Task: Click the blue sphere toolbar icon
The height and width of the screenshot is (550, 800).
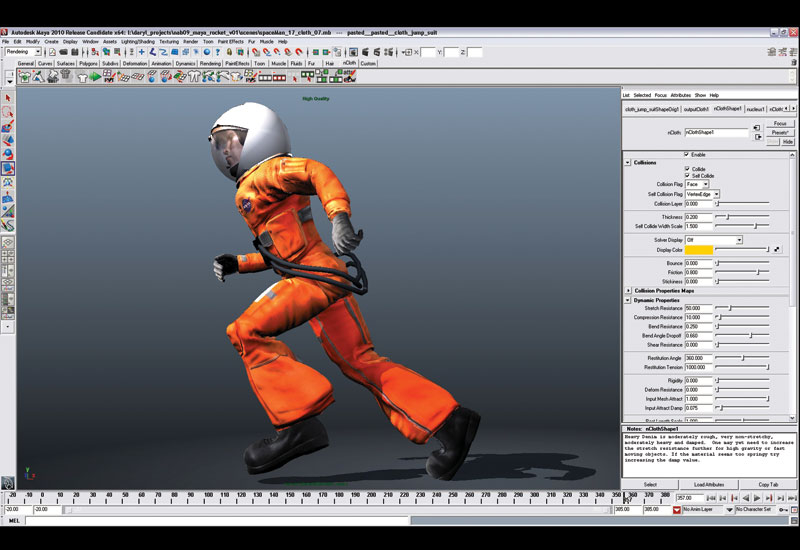Action: pyautogui.click(x=207, y=52)
